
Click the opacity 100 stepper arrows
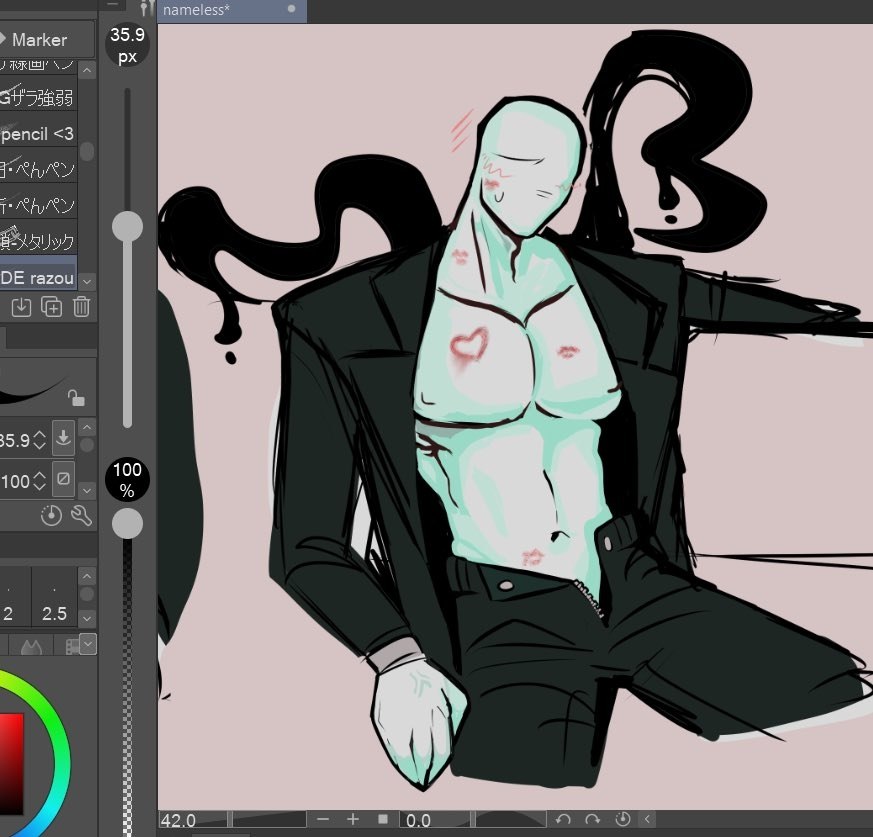pos(39,481)
